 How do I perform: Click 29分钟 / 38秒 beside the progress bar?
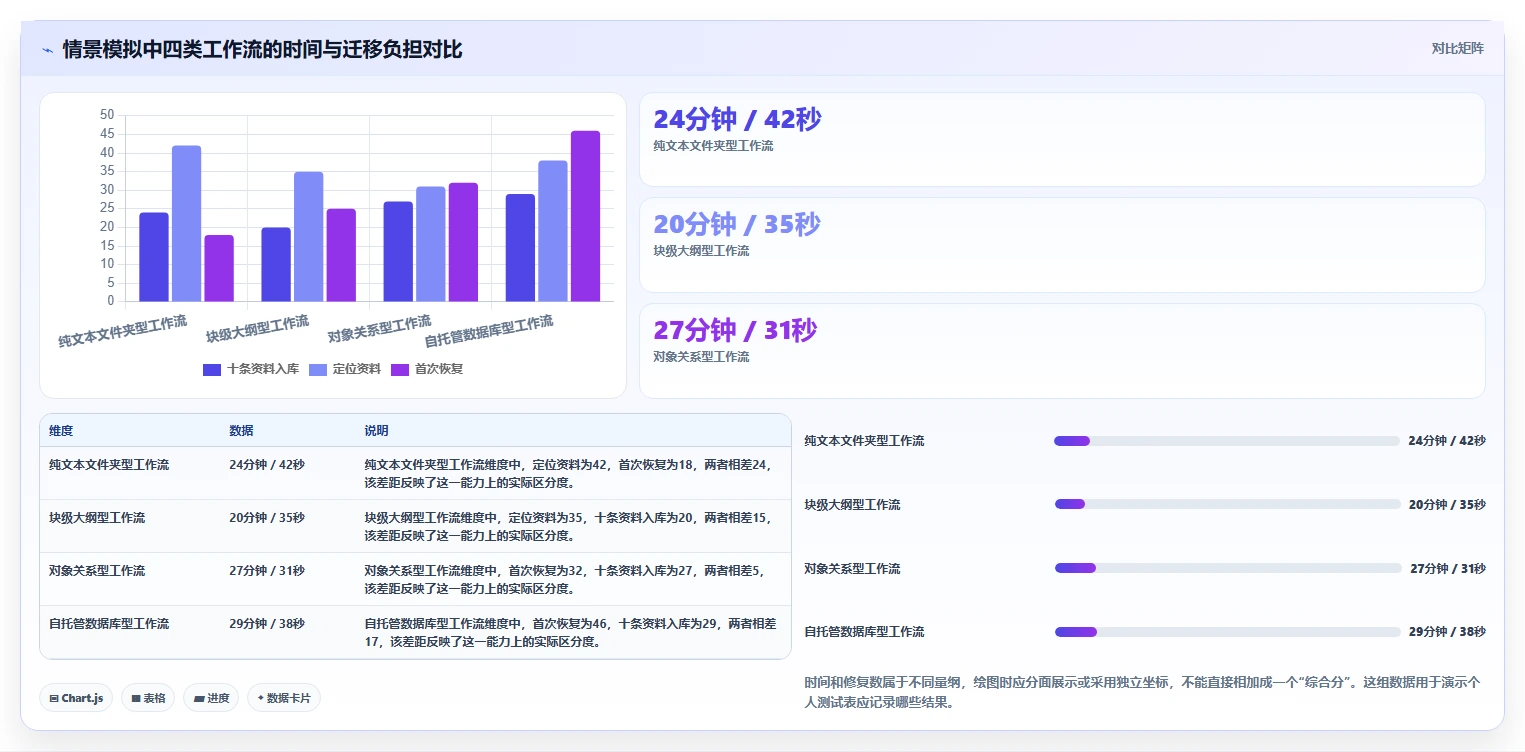pyautogui.click(x=1447, y=632)
